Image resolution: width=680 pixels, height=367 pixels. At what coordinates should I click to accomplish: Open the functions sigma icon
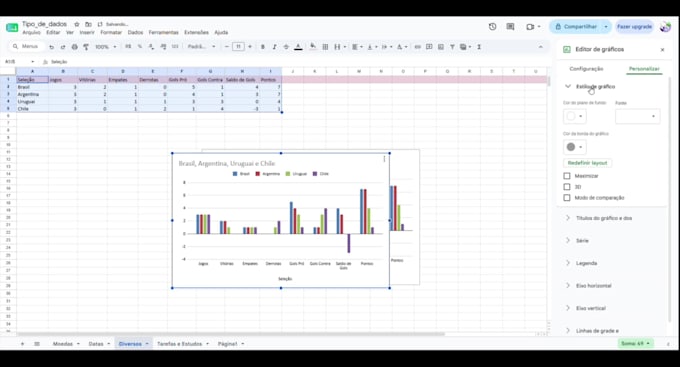pyautogui.click(x=479, y=47)
